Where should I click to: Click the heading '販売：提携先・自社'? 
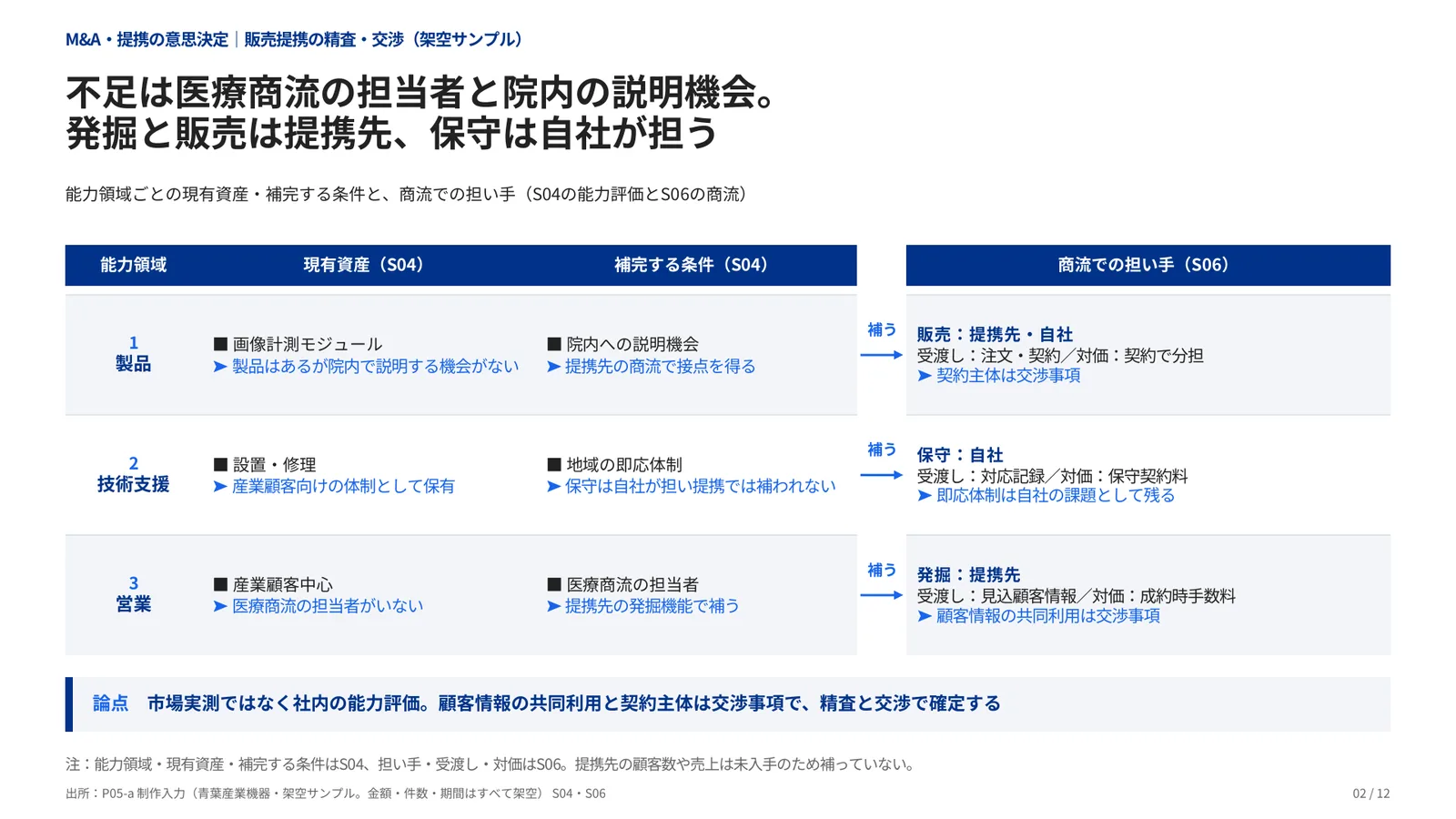pos(995,334)
